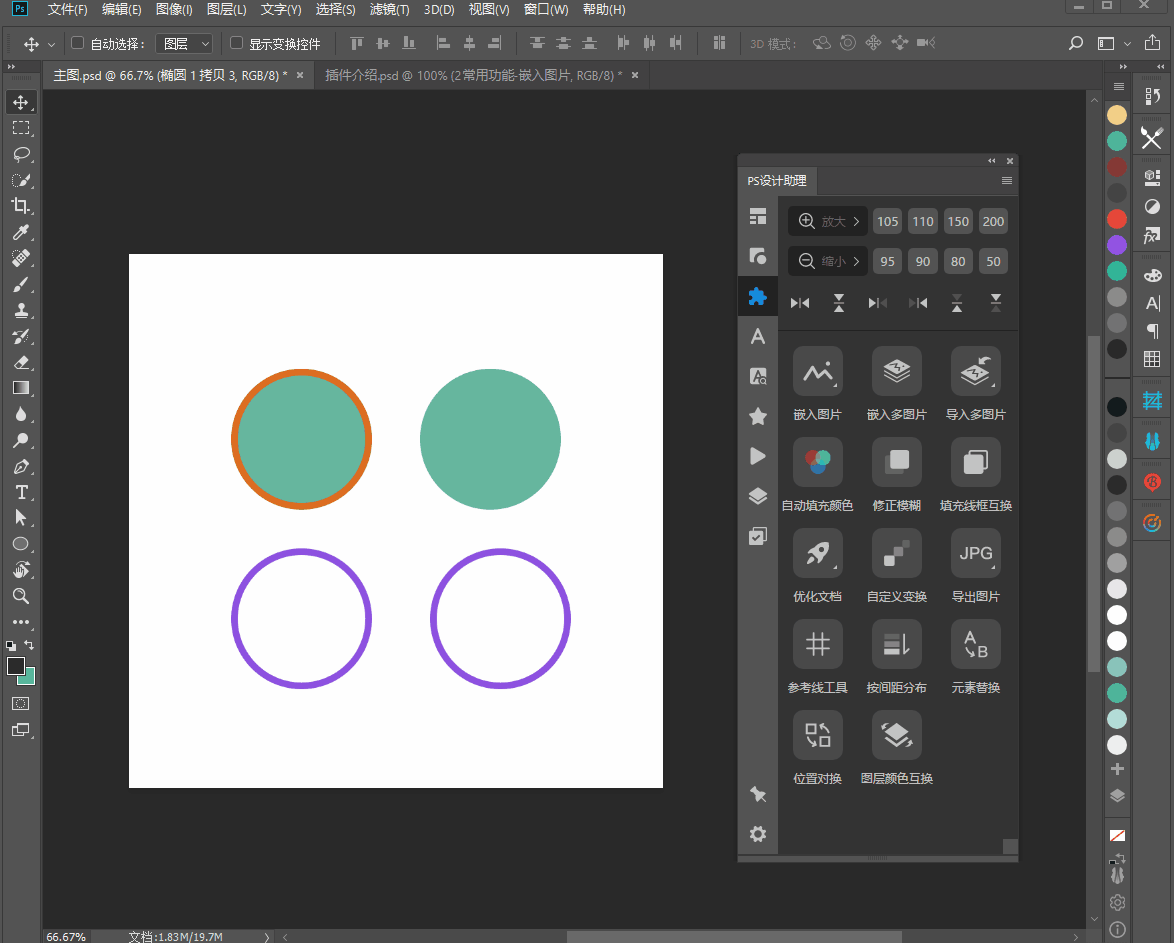The image size is (1174, 943).
Task: Pick the Horizontal Type tool
Action: click(x=21, y=492)
